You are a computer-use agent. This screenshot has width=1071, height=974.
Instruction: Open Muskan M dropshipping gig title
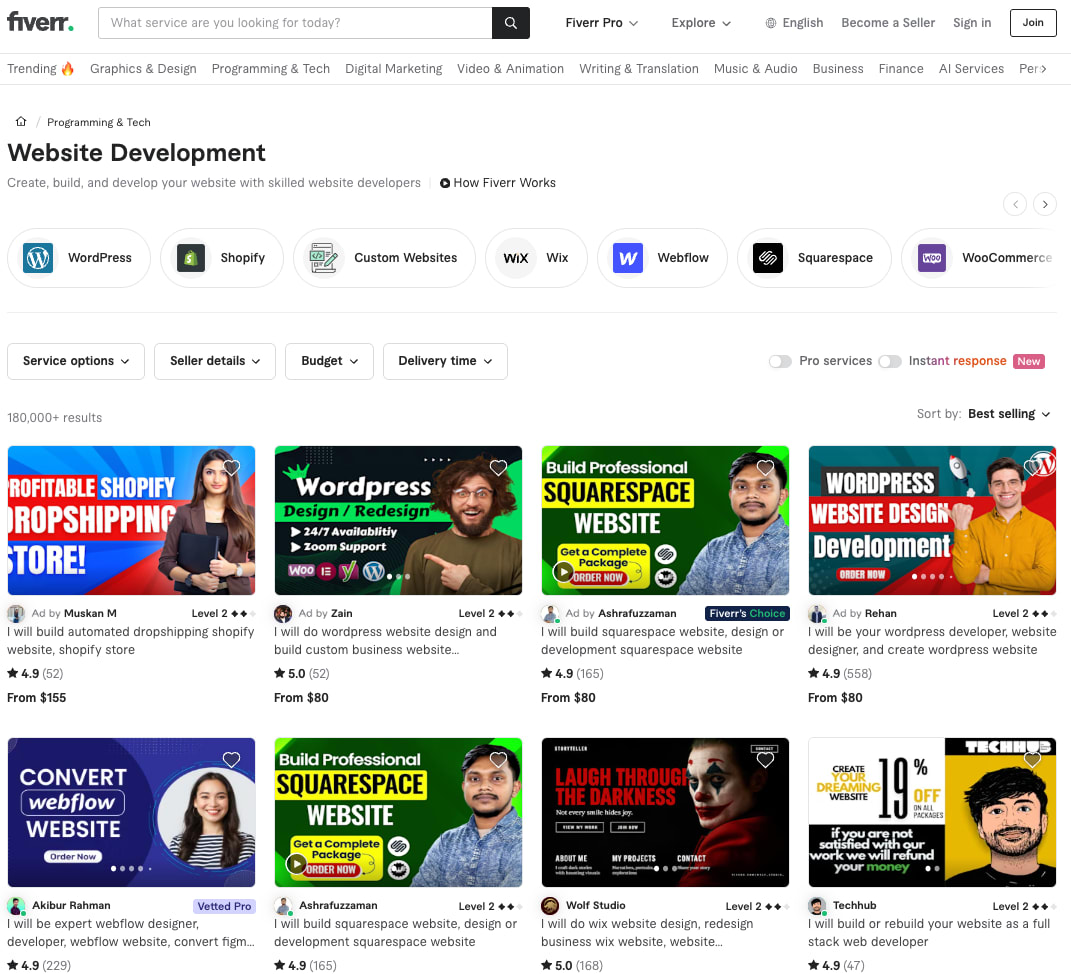click(x=130, y=641)
